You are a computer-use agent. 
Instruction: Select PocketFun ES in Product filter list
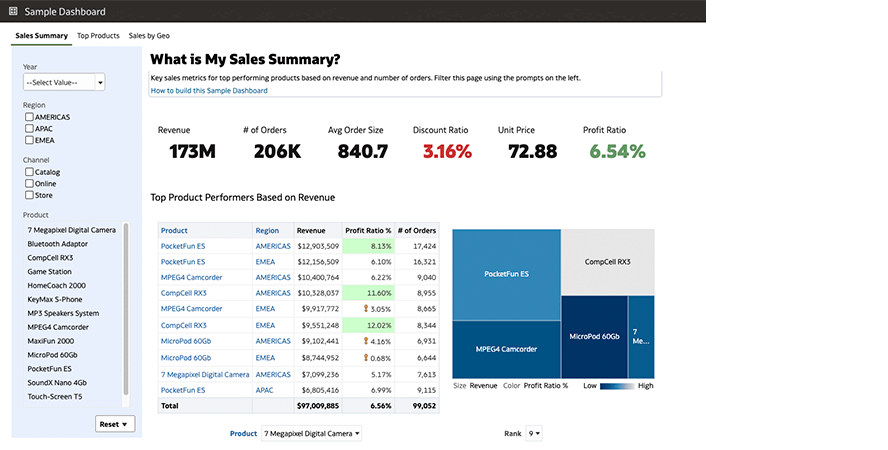[49, 368]
